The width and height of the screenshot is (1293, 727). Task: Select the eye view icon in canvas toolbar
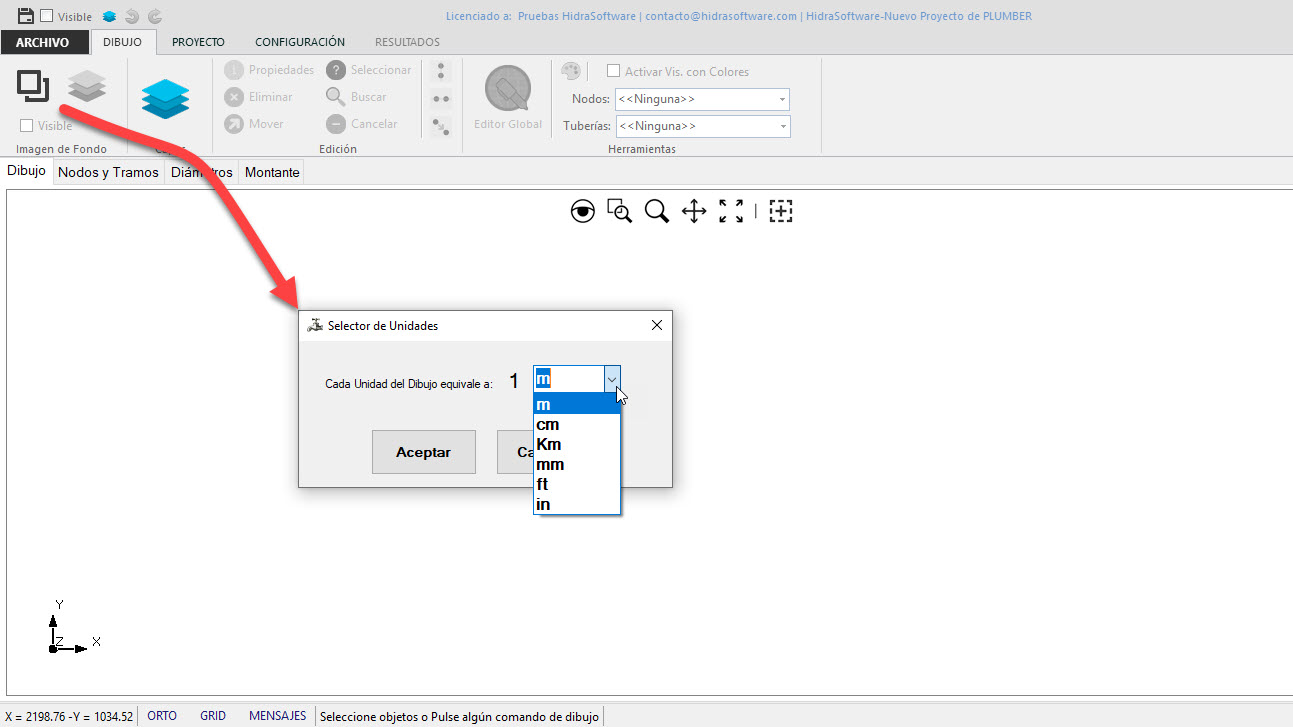pos(582,211)
